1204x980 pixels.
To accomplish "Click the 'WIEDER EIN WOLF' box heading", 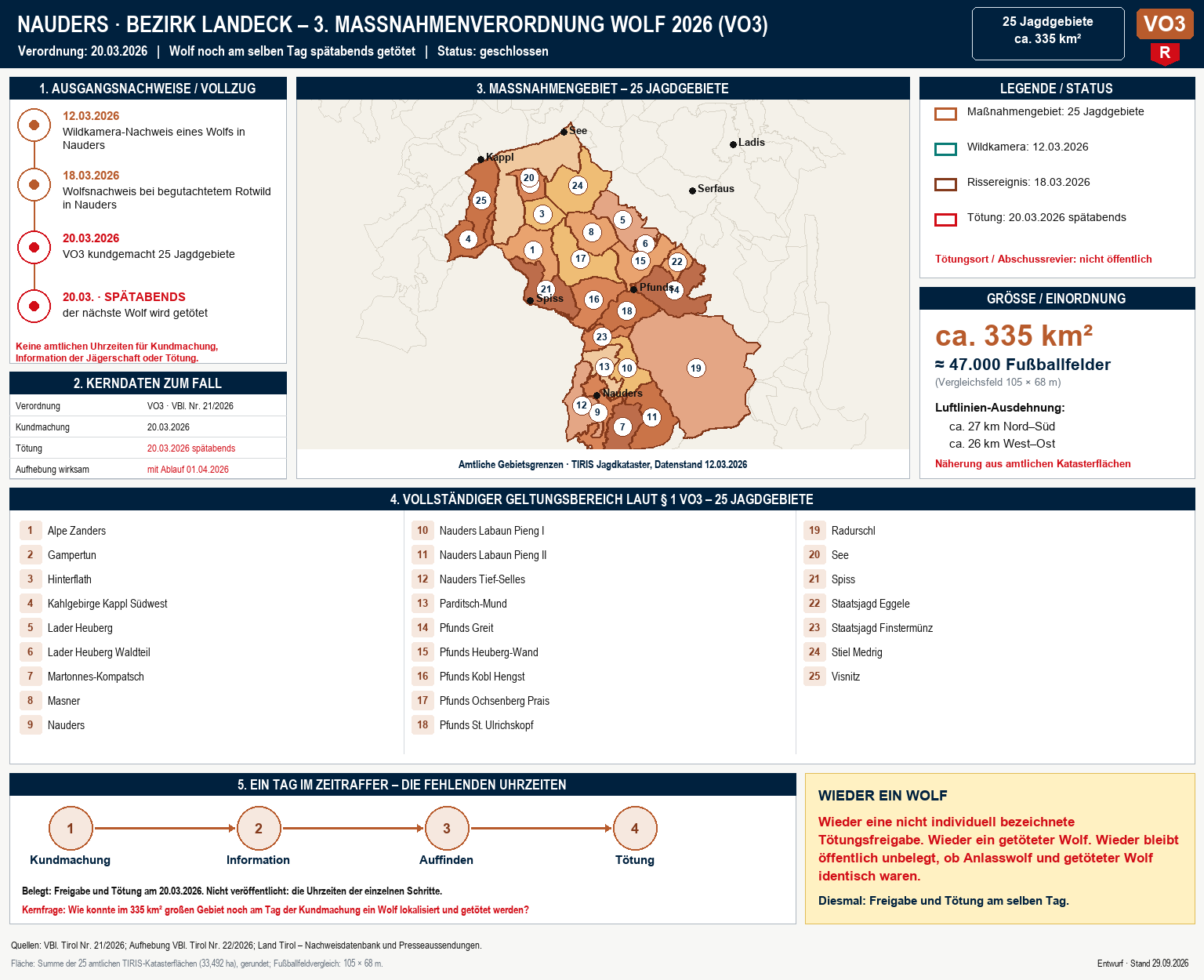I will click(x=883, y=796).
